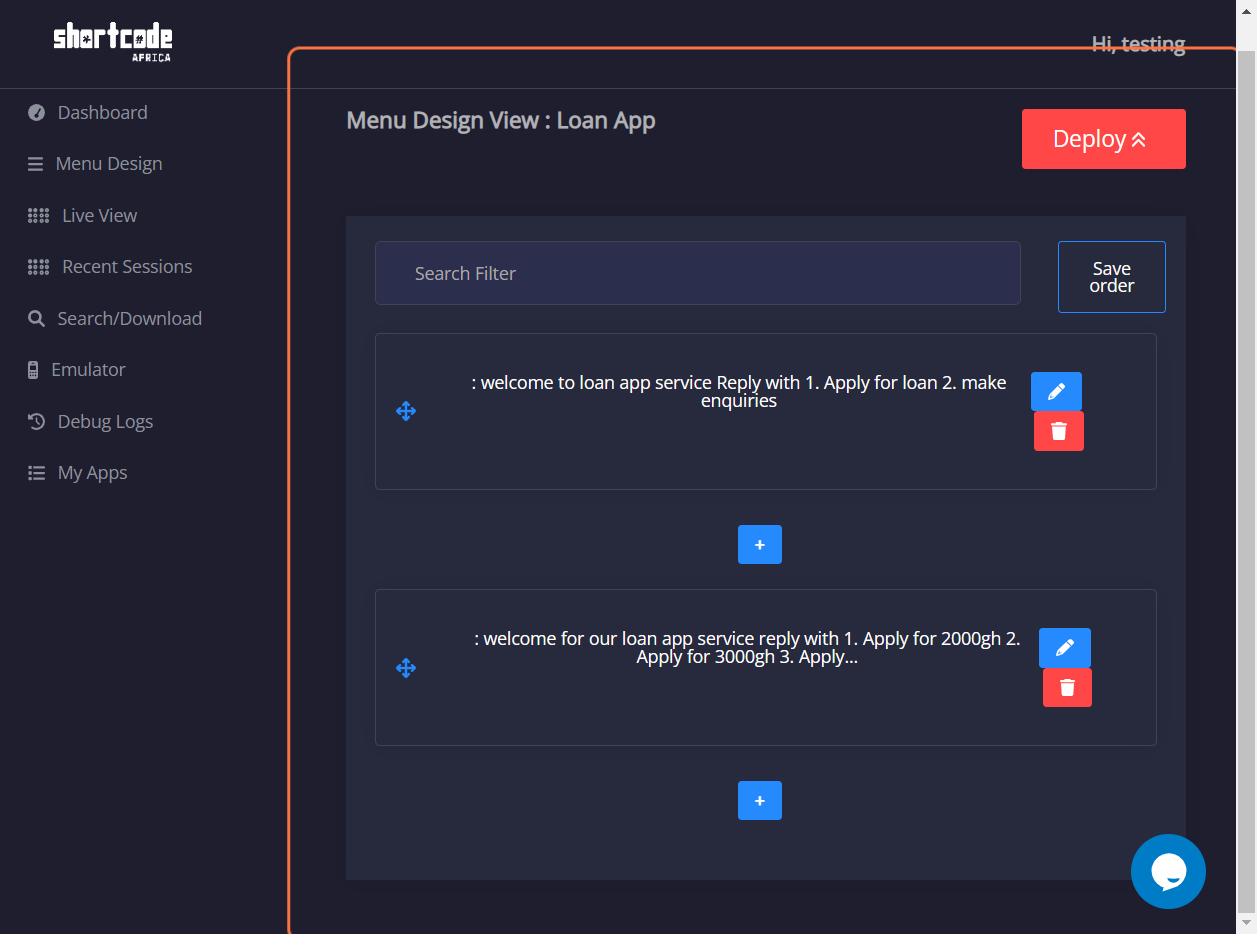1257x934 pixels.
Task: Click the Emulator phone icon
Action: click(x=33, y=370)
